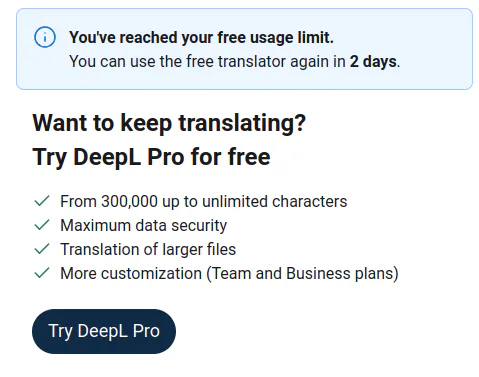
Task: Click the checkmark before More customization
Action: pyautogui.click(x=42, y=273)
